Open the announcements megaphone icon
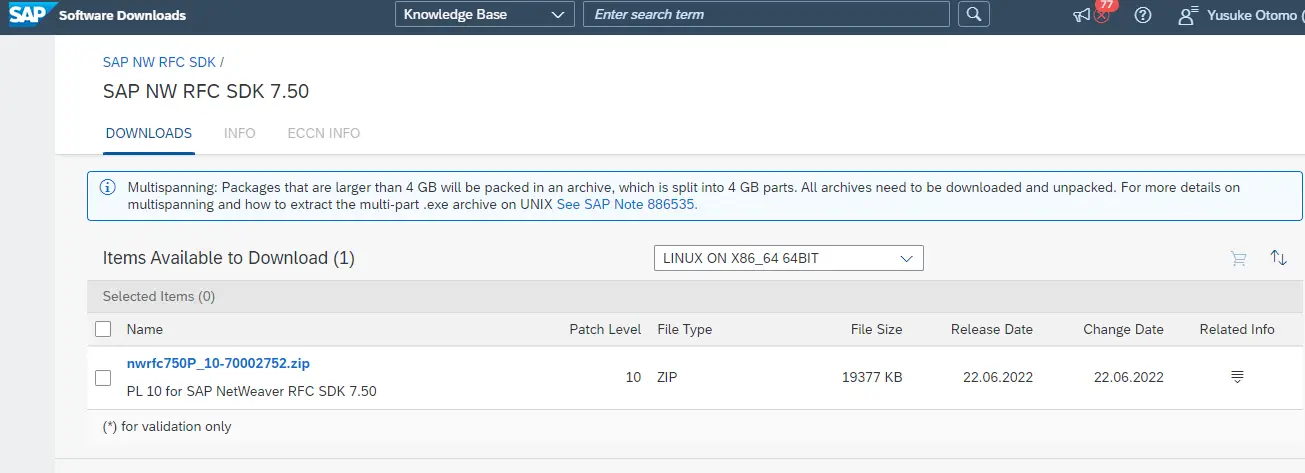Viewport: 1305px width, 473px height. (1081, 15)
